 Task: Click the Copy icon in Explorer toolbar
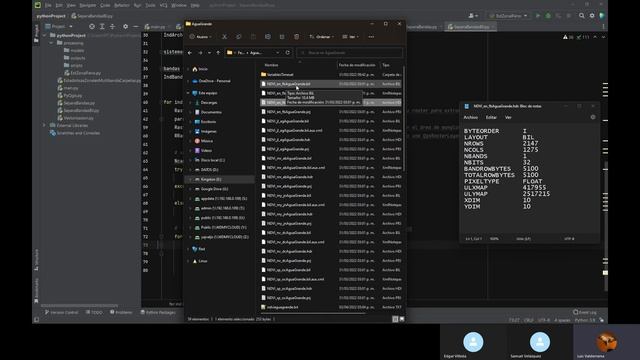(x=239, y=37)
